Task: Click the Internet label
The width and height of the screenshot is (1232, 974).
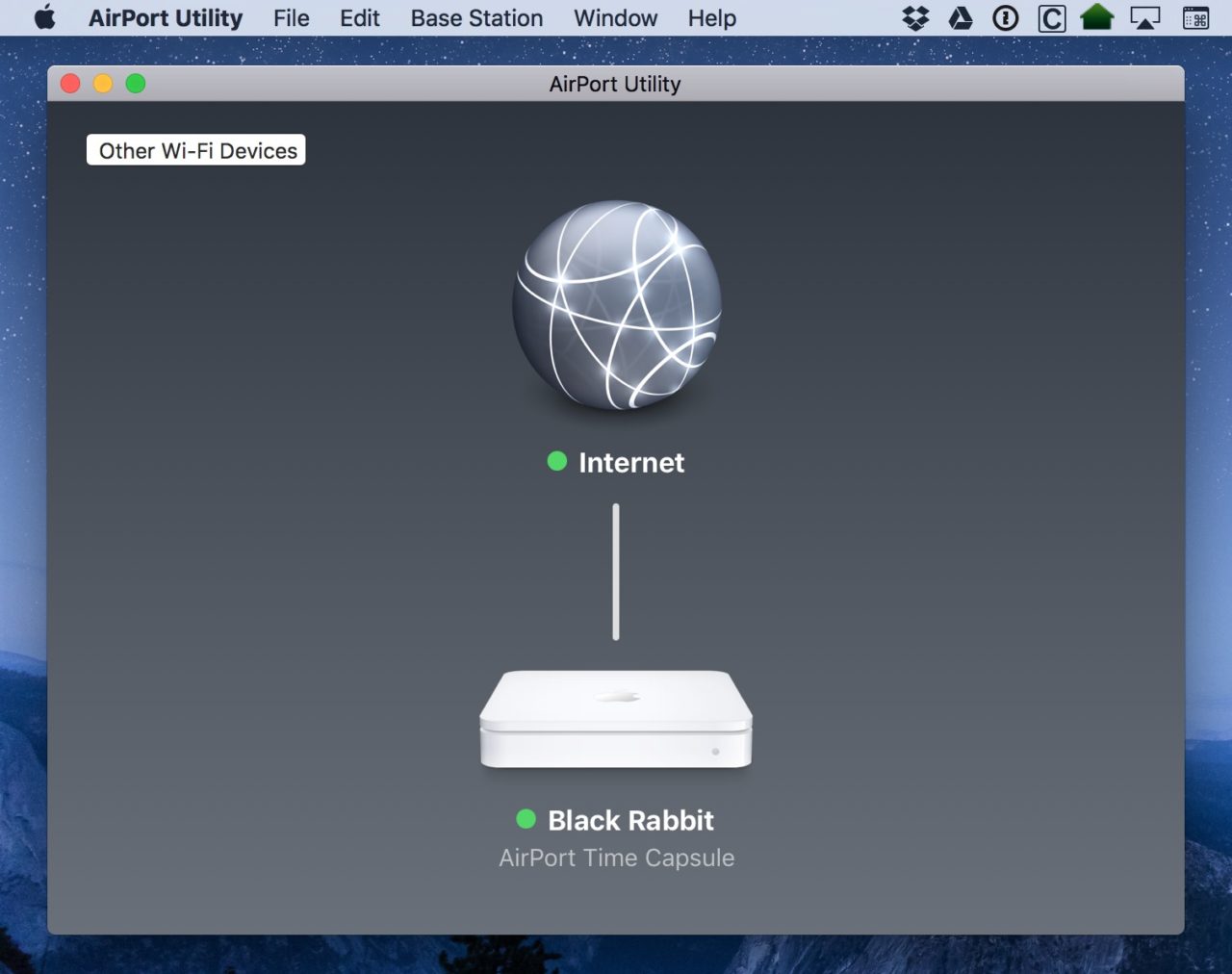Action: 631,463
